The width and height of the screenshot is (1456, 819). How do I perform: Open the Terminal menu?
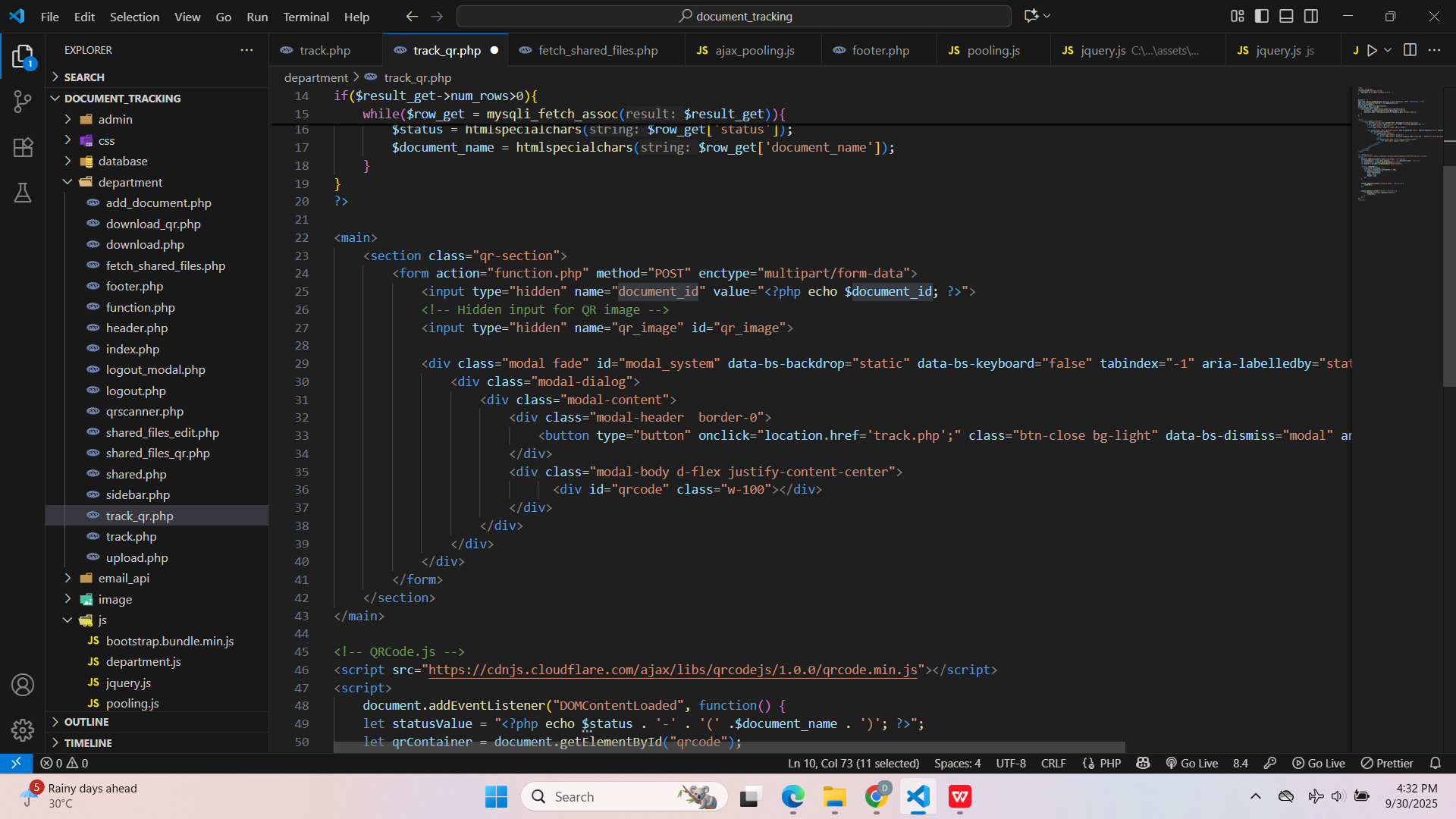[x=306, y=17]
